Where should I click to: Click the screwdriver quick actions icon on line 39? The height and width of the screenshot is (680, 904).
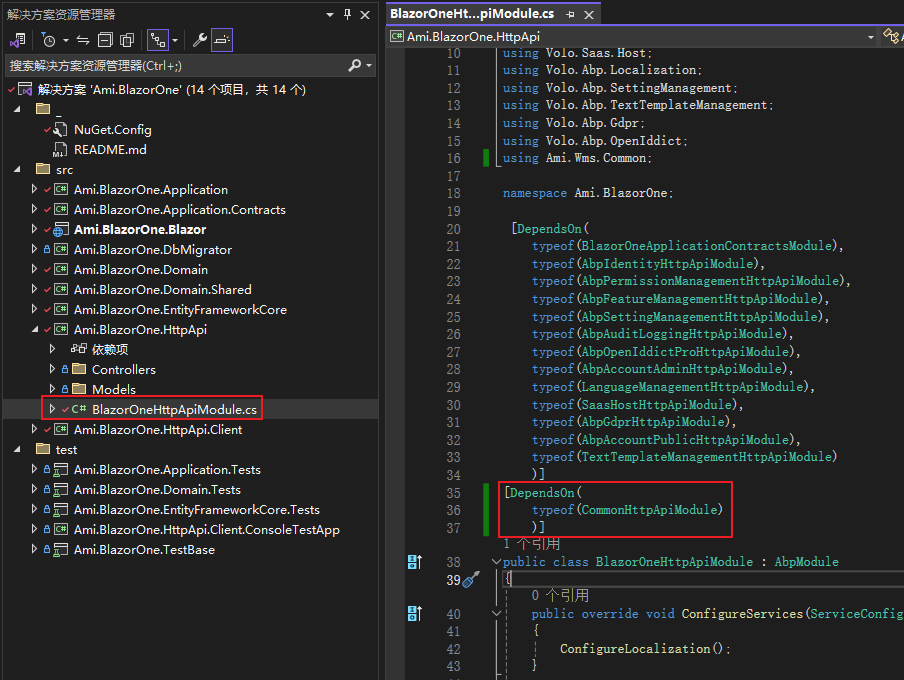pos(471,580)
